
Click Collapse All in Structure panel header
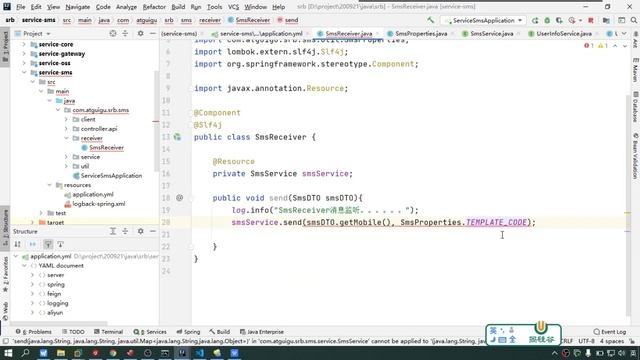click(125, 231)
